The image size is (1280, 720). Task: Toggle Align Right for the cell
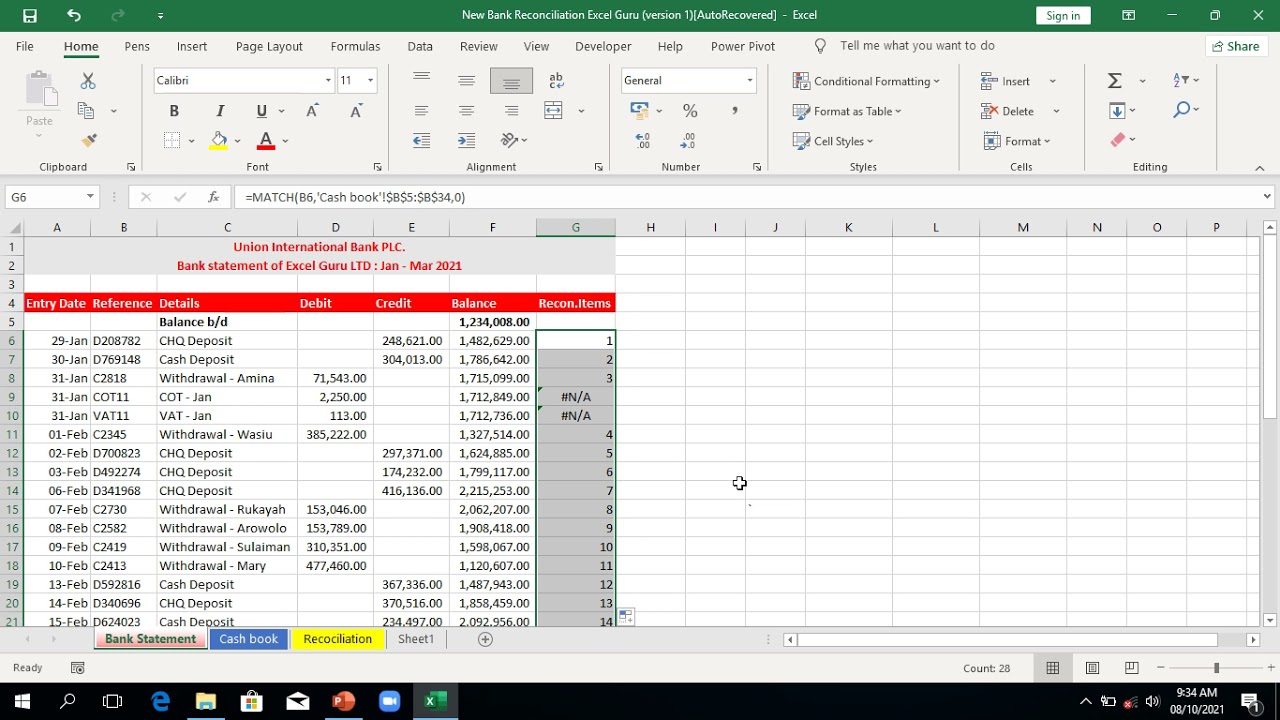point(511,111)
